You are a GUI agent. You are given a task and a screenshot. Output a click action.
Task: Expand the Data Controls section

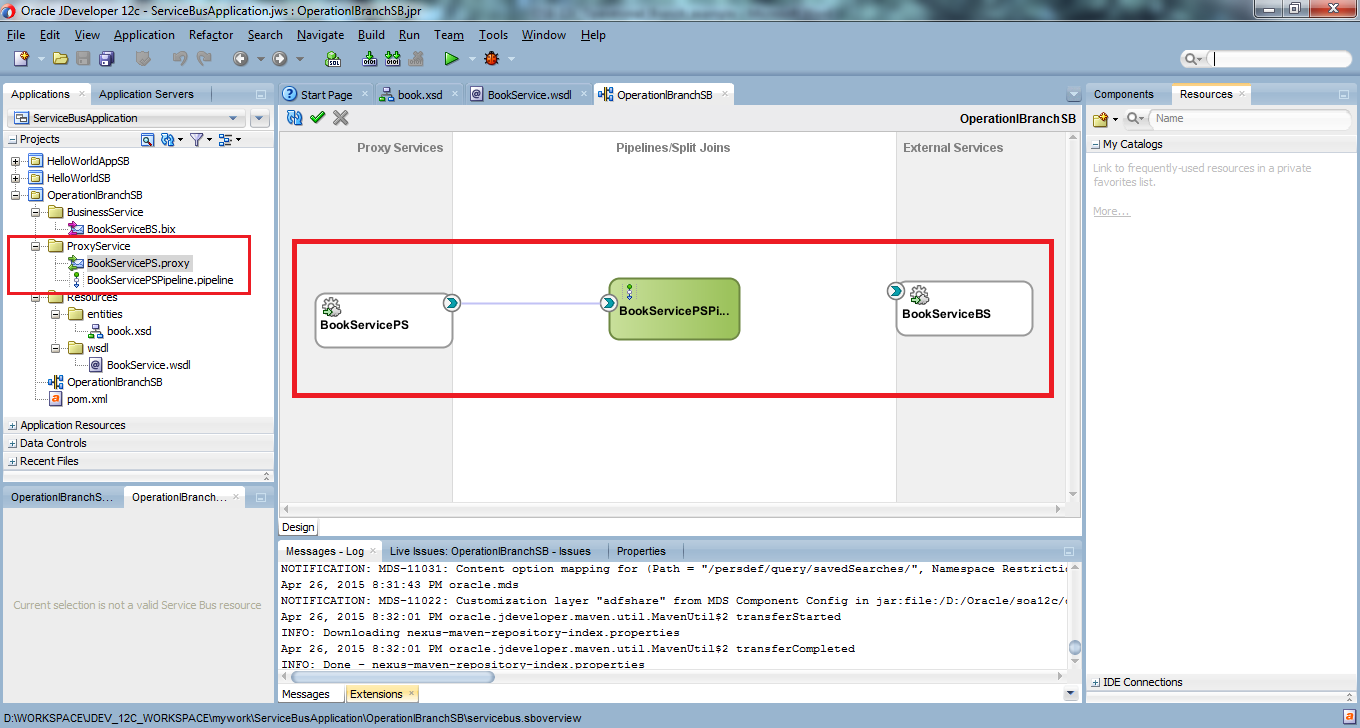[x=13, y=443]
